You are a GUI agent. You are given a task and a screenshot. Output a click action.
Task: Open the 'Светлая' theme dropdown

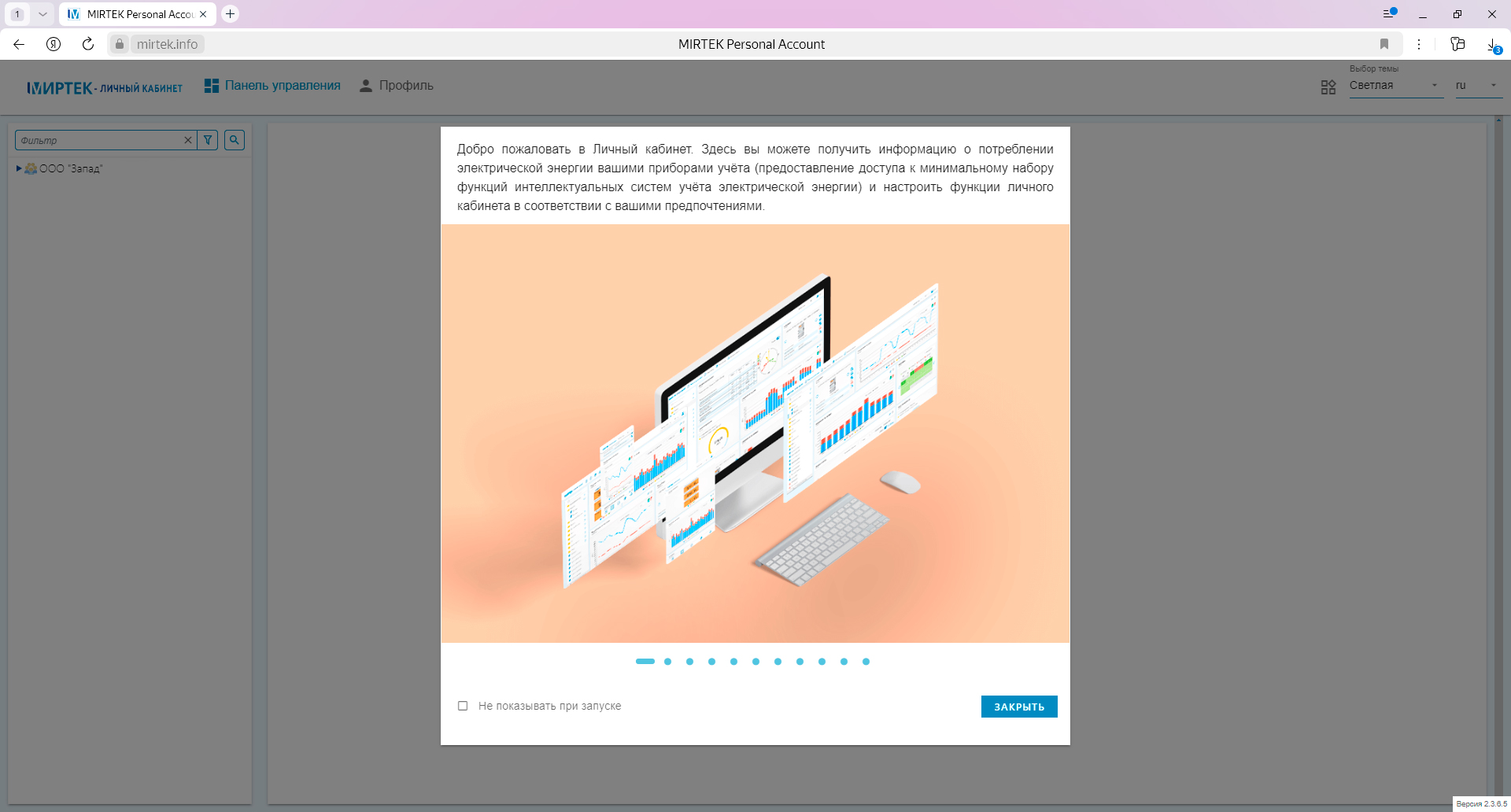[1395, 86]
